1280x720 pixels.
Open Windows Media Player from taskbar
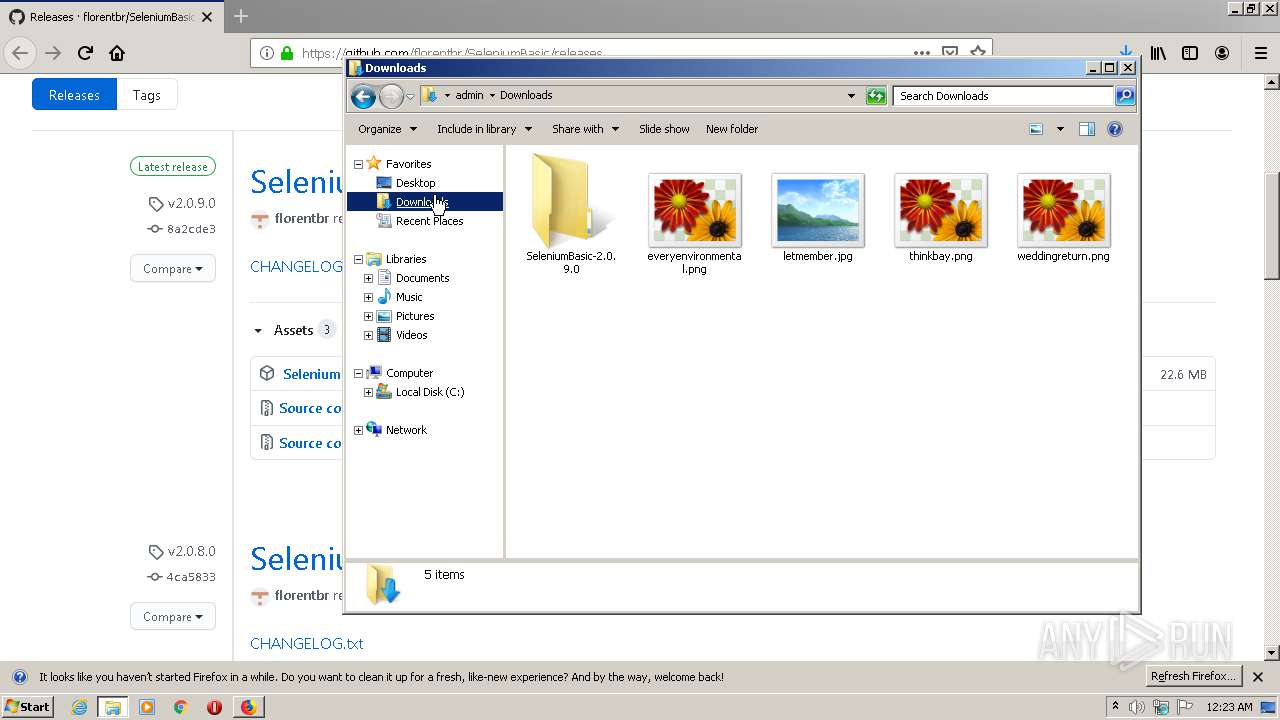[x=147, y=707]
